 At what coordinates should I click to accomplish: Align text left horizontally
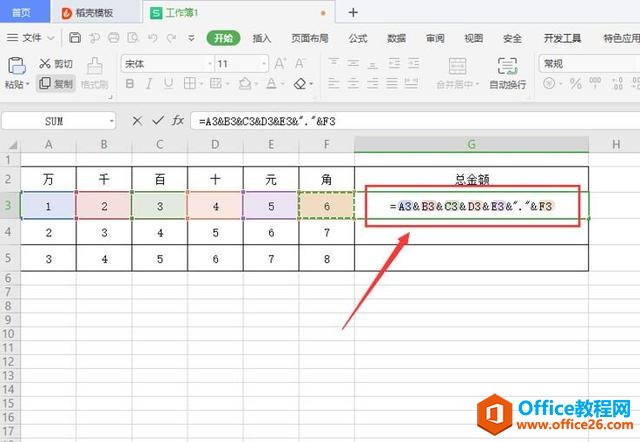click(x=334, y=84)
